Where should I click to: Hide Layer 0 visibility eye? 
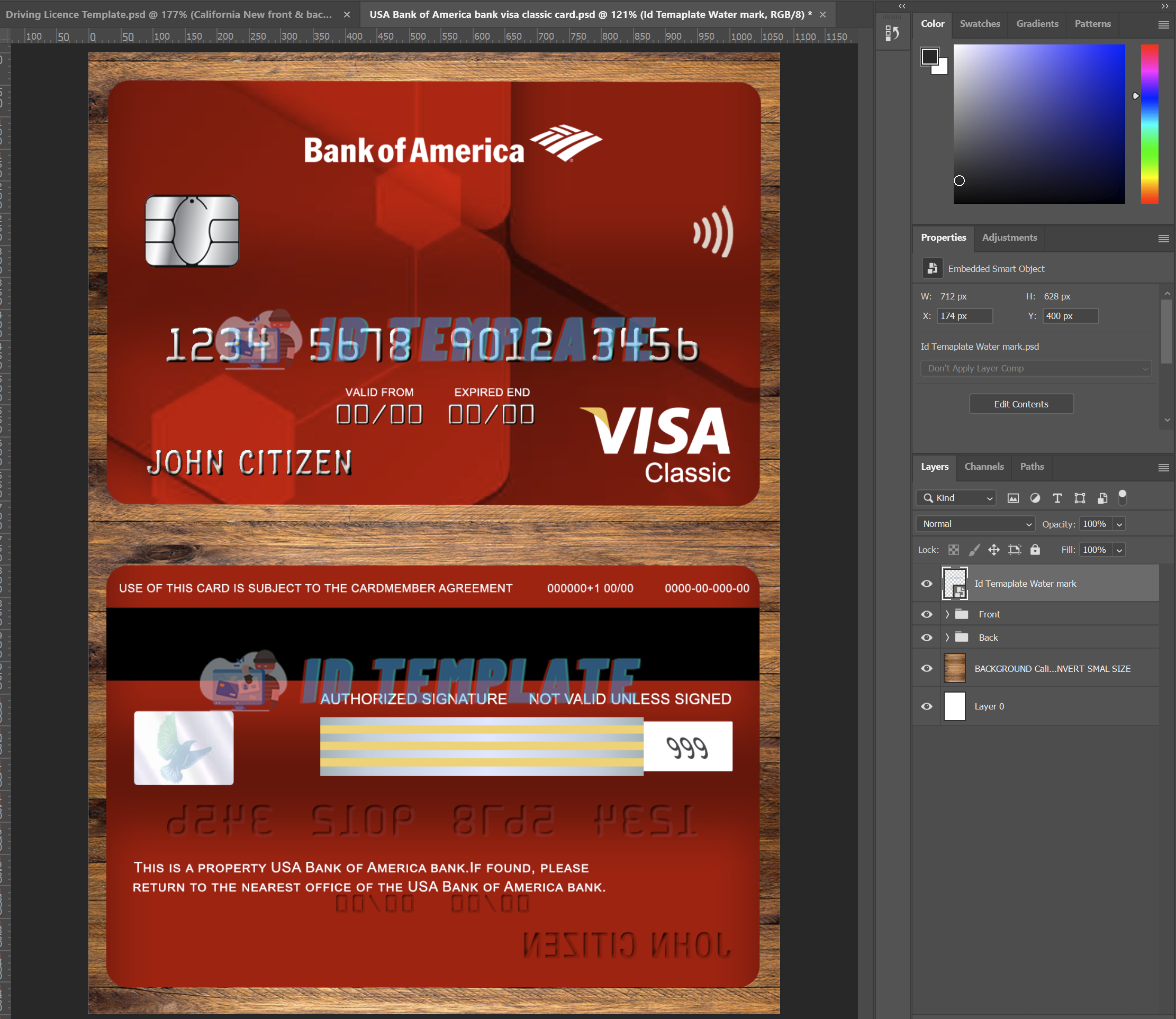click(x=926, y=707)
